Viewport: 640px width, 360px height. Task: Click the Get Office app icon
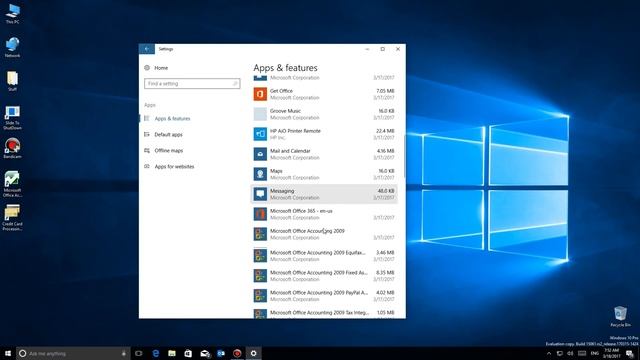[x=260, y=94]
